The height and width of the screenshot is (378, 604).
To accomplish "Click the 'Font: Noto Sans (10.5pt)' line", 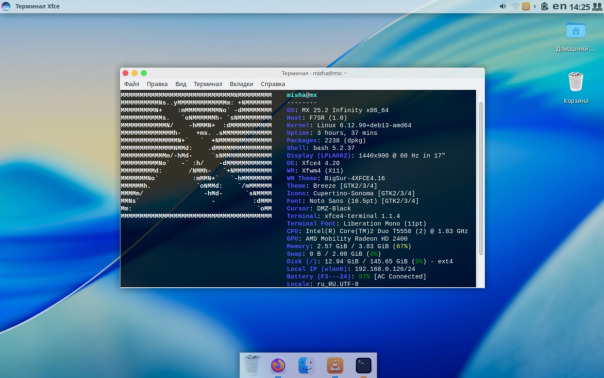I will [x=352, y=201].
